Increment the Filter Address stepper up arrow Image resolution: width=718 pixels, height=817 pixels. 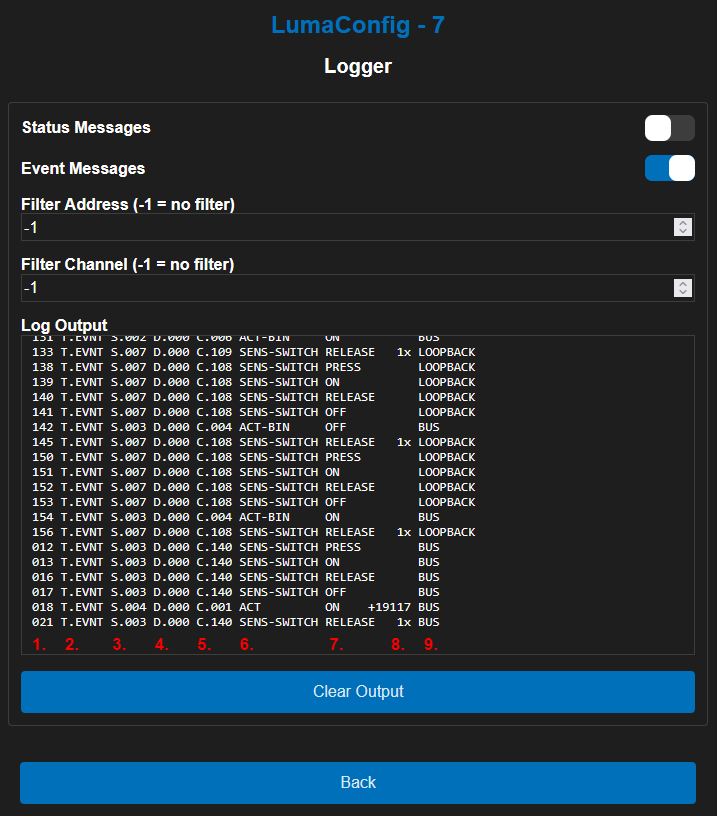[x=683, y=223]
